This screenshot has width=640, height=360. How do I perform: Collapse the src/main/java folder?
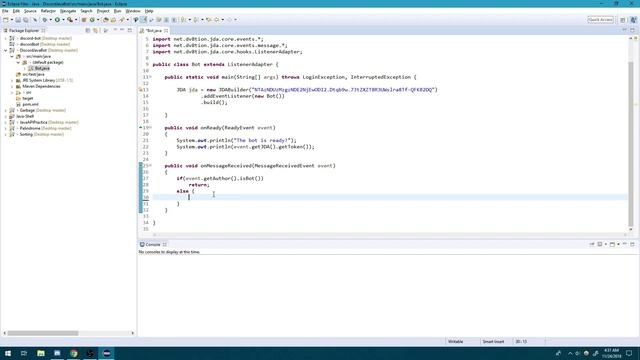pos(12,56)
